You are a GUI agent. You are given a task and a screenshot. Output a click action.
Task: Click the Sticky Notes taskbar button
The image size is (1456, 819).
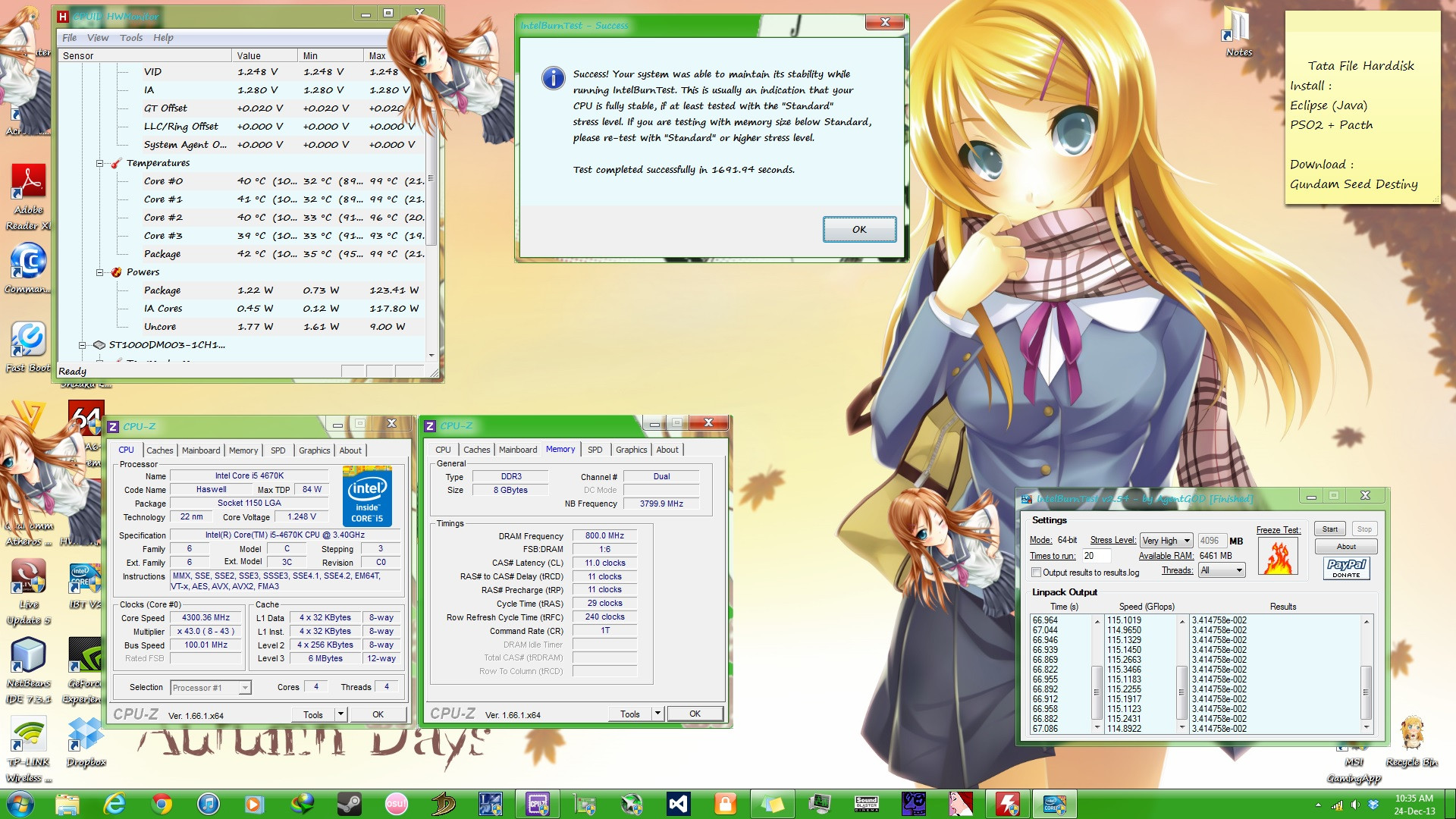(x=773, y=804)
